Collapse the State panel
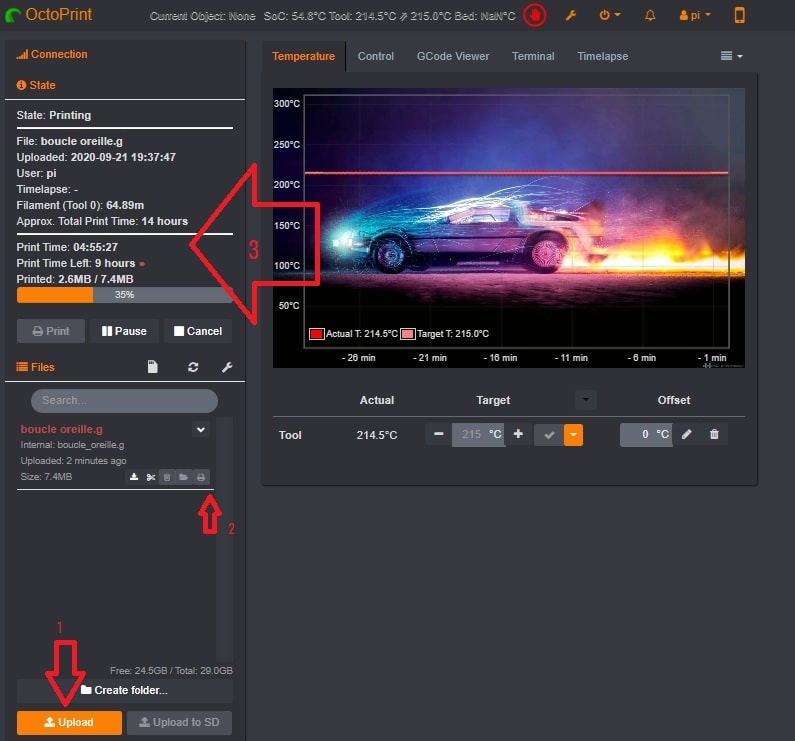 click(36, 85)
